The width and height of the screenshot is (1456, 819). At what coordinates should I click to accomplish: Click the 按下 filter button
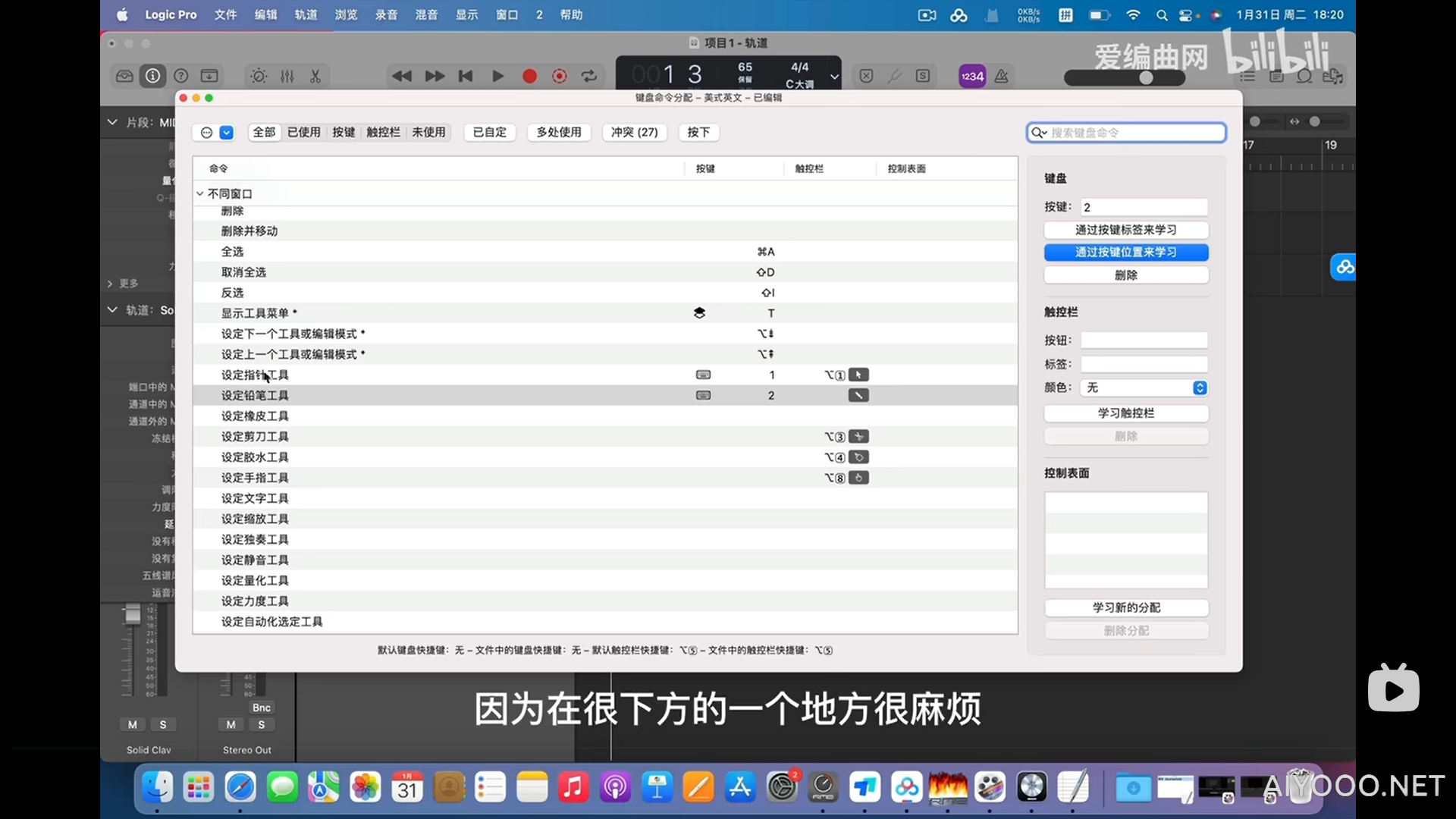click(698, 133)
